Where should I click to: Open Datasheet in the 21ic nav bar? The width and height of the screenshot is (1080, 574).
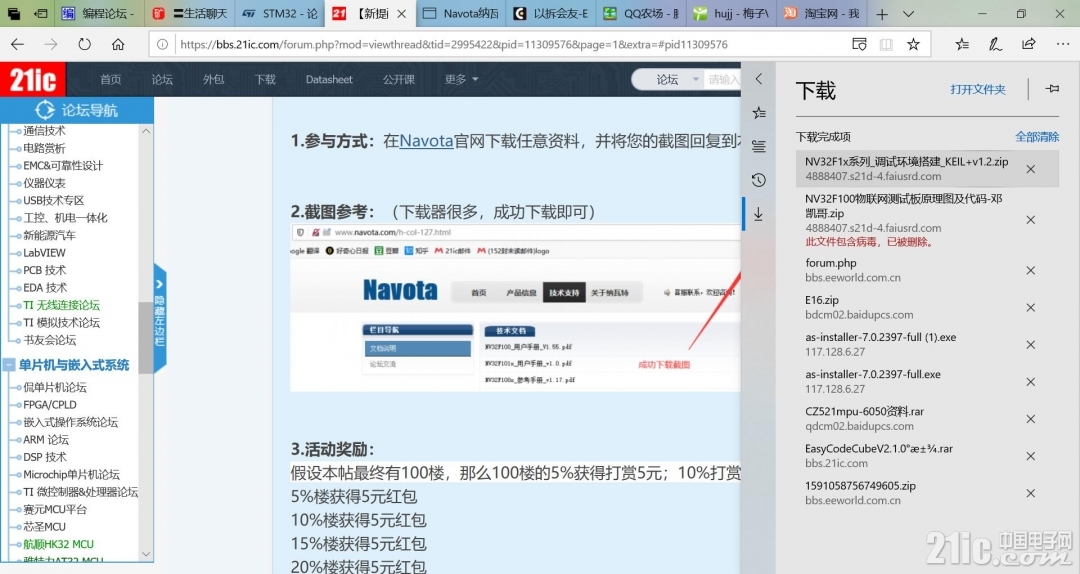pos(329,79)
